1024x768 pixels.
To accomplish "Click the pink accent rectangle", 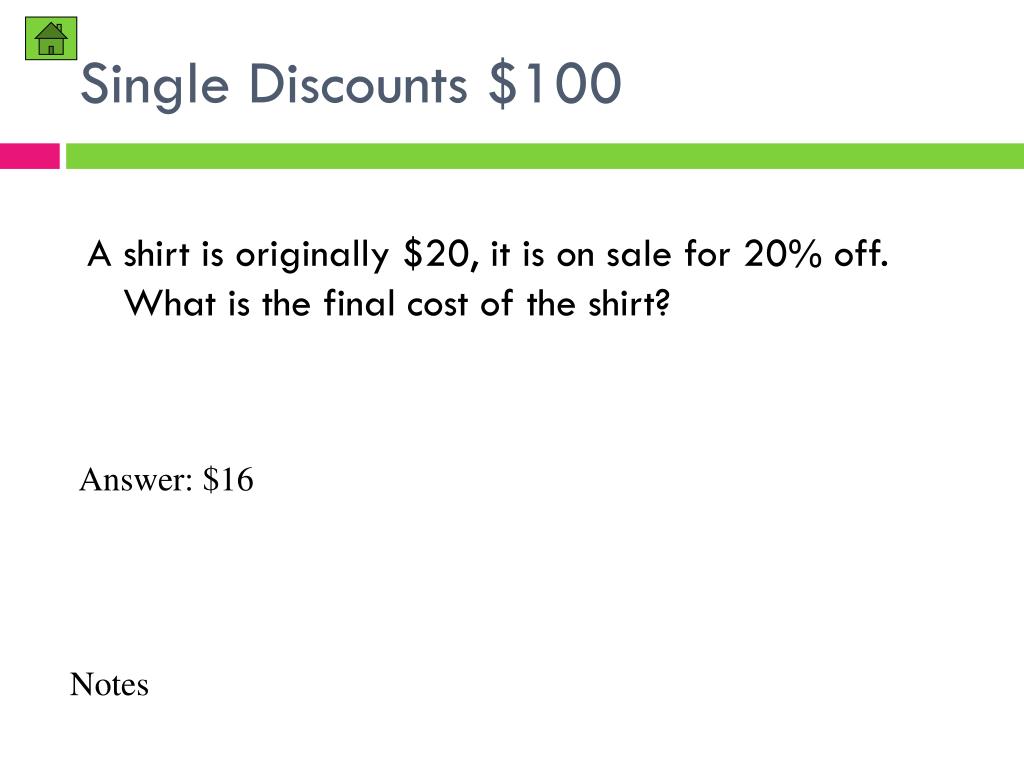I will click(x=29, y=156).
